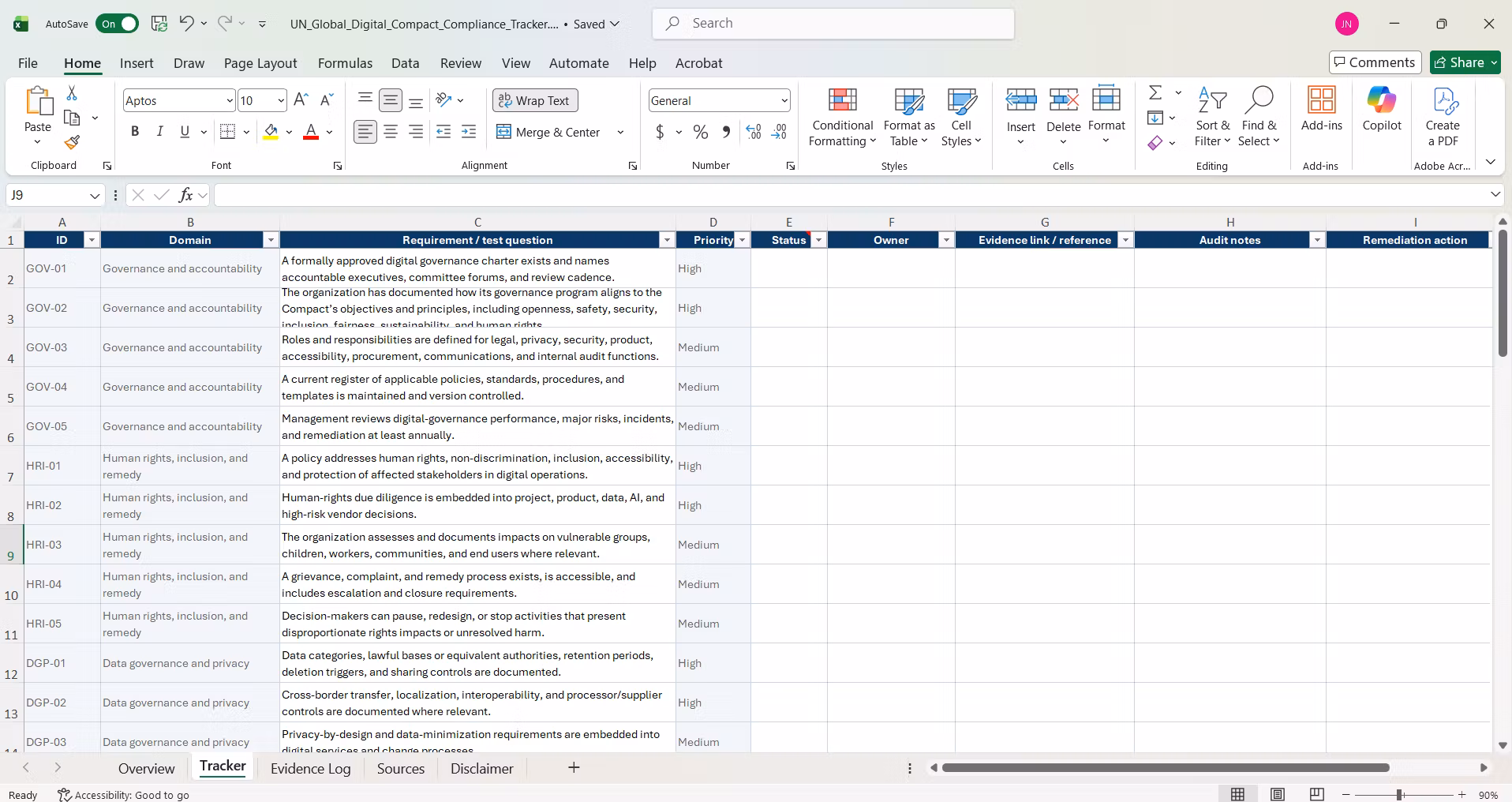Click the Comments button
Screen dimensions: 1512x802
[1375, 62]
